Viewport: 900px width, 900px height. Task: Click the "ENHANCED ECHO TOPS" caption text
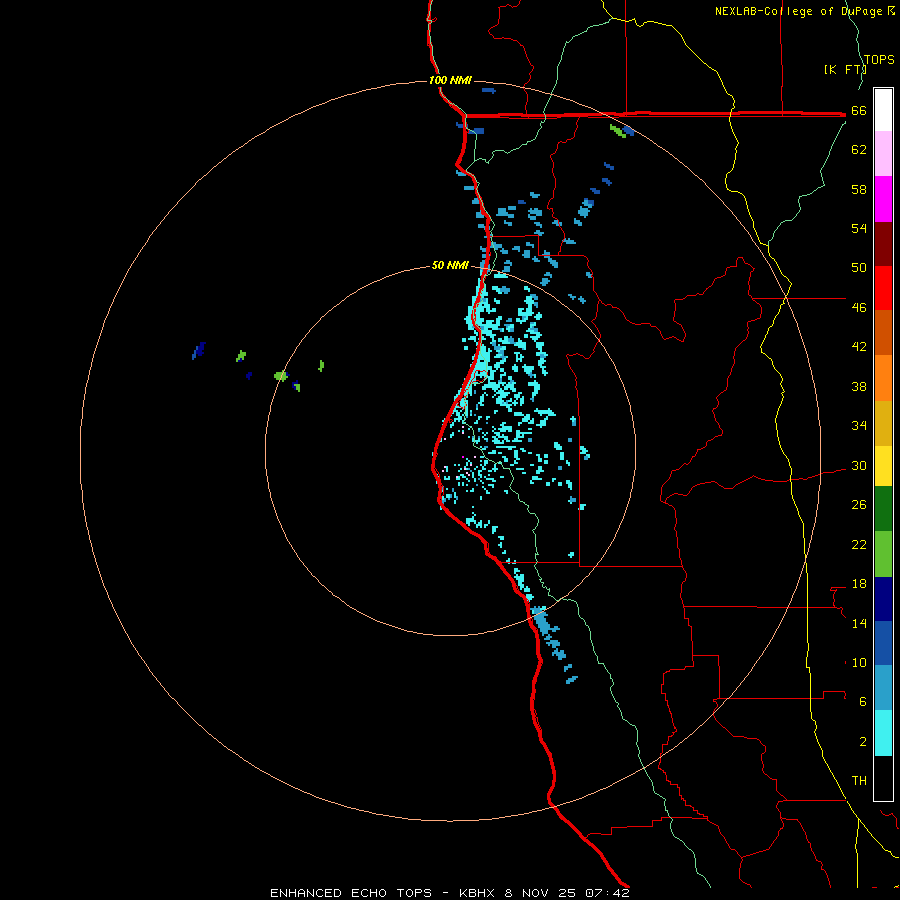point(351,893)
